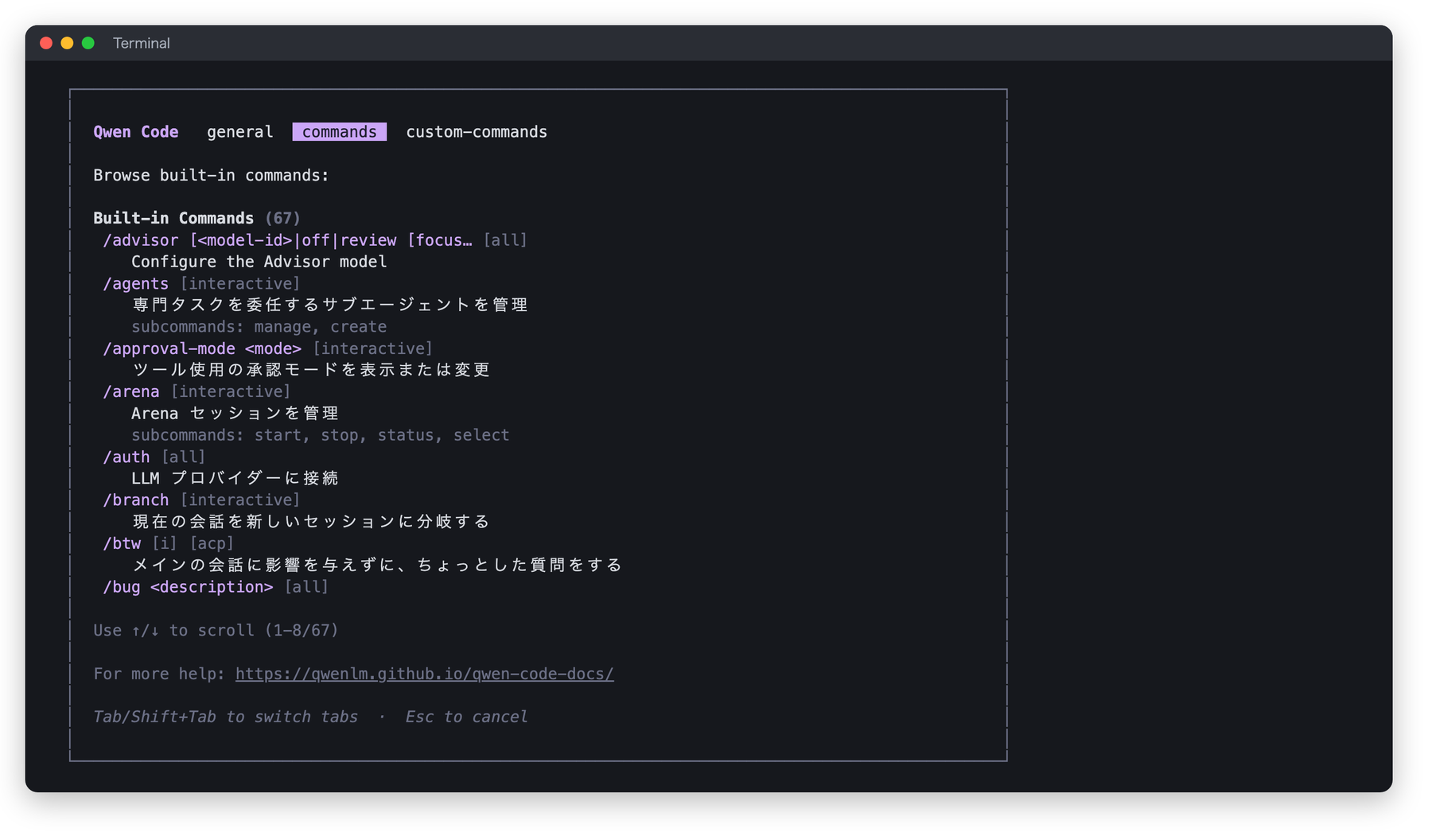Select the /btw command entry
The width and height of the screenshot is (1432, 840).
click(169, 543)
